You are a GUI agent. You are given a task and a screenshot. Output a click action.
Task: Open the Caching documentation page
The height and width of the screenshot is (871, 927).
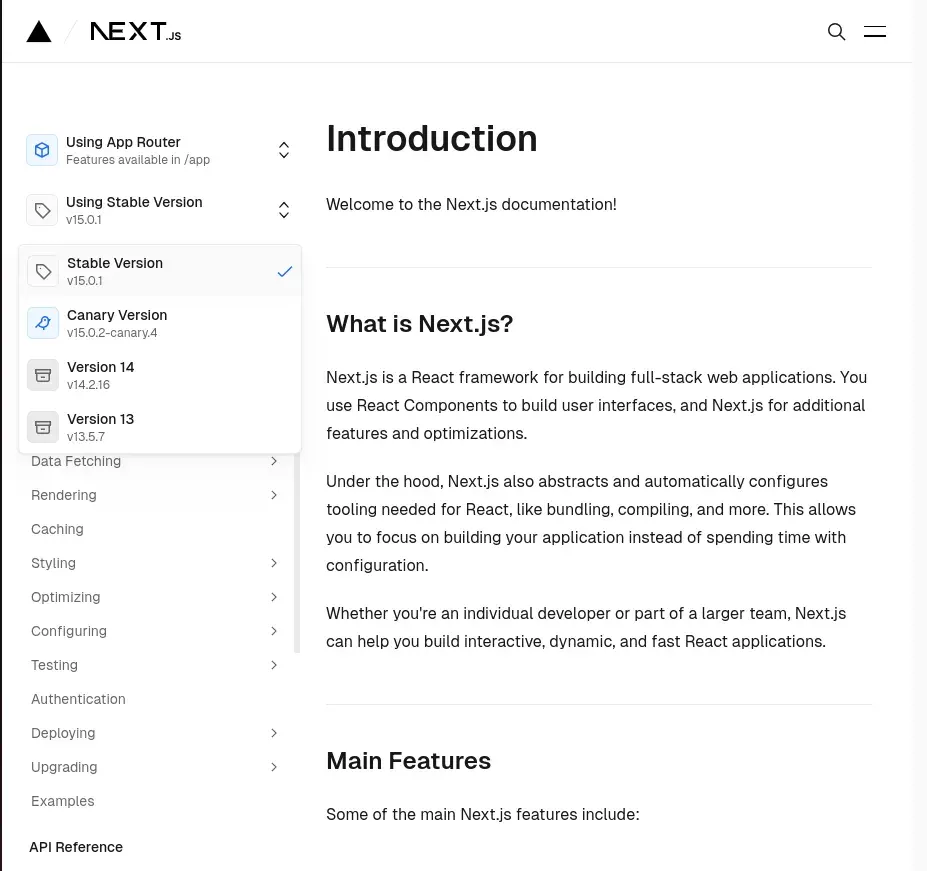(57, 529)
